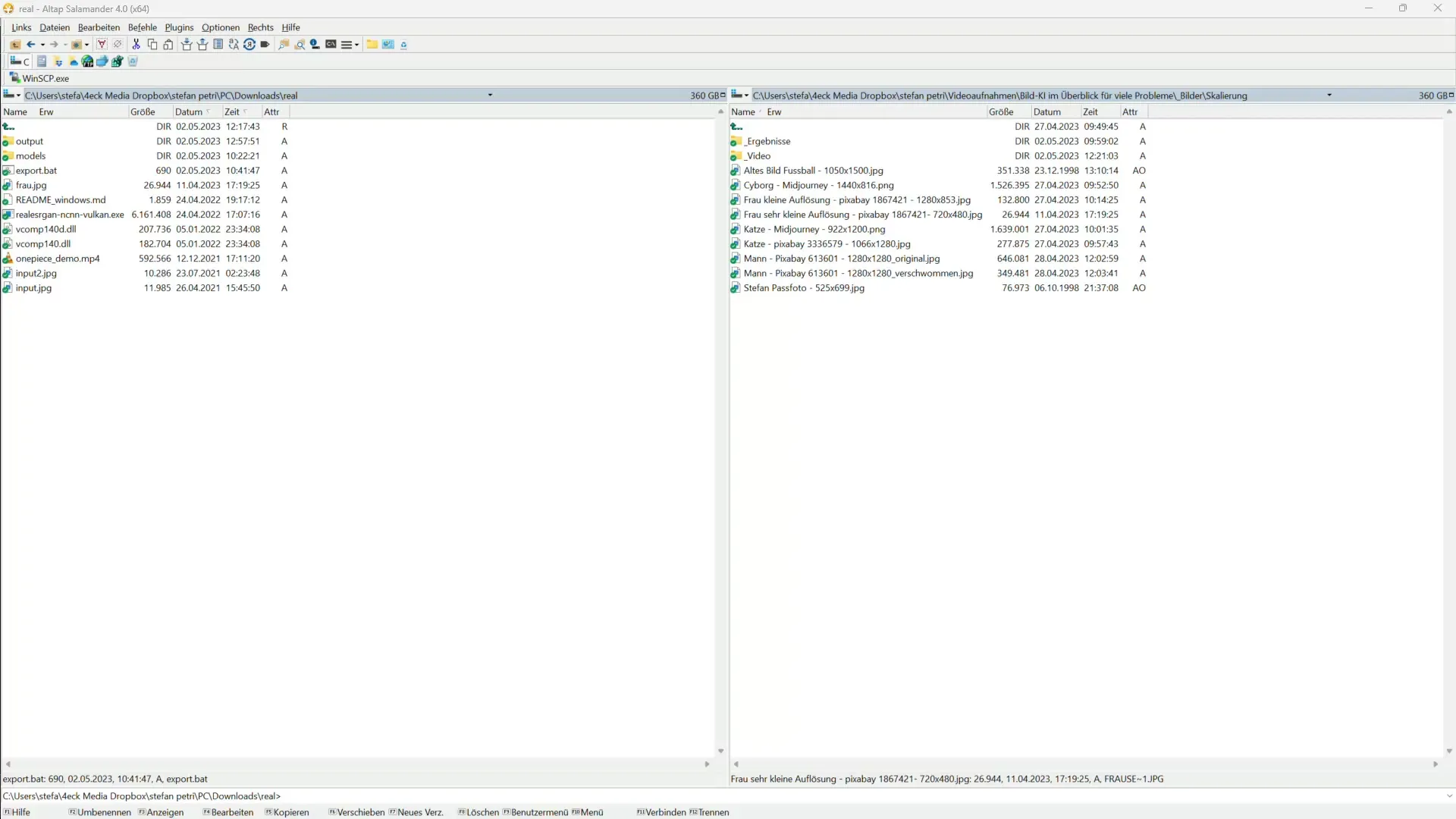The height and width of the screenshot is (819, 1456).
Task: Open left panel drive selection dropdown
Action: click(x=12, y=95)
